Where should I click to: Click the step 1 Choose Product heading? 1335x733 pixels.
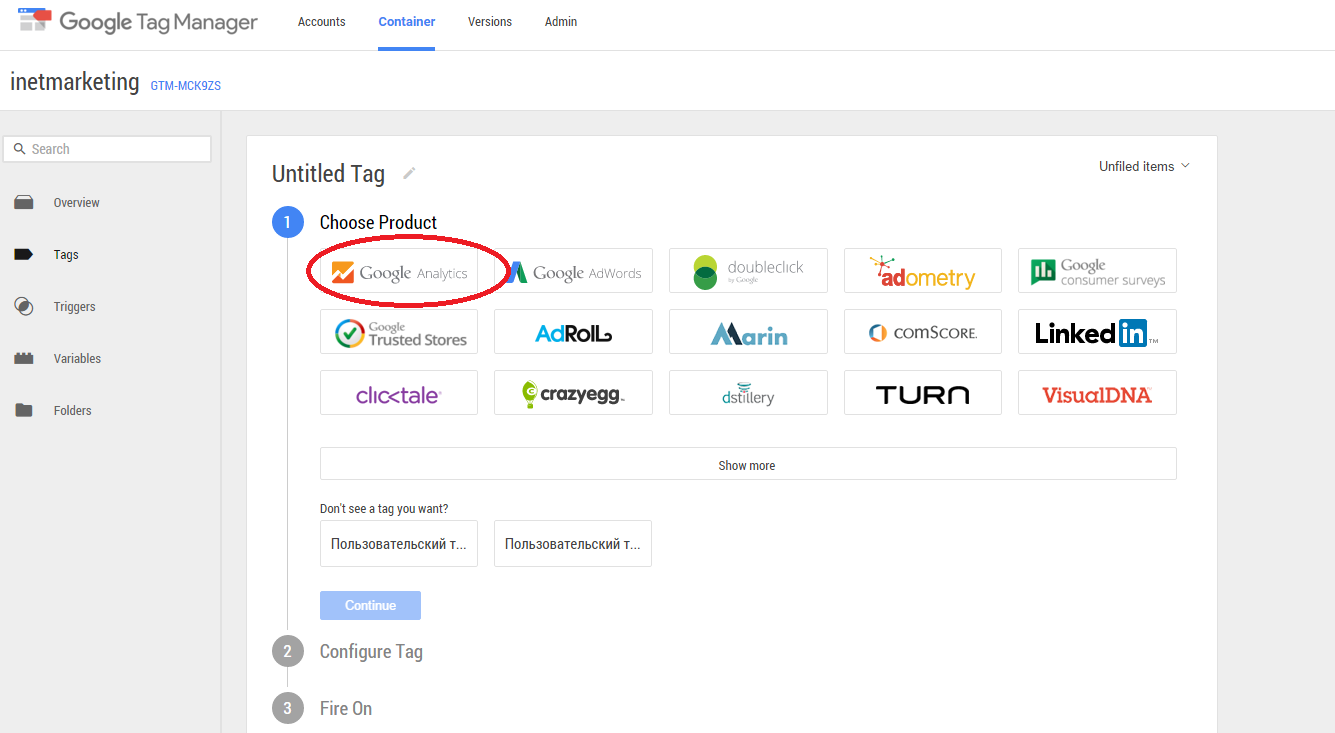[378, 222]
